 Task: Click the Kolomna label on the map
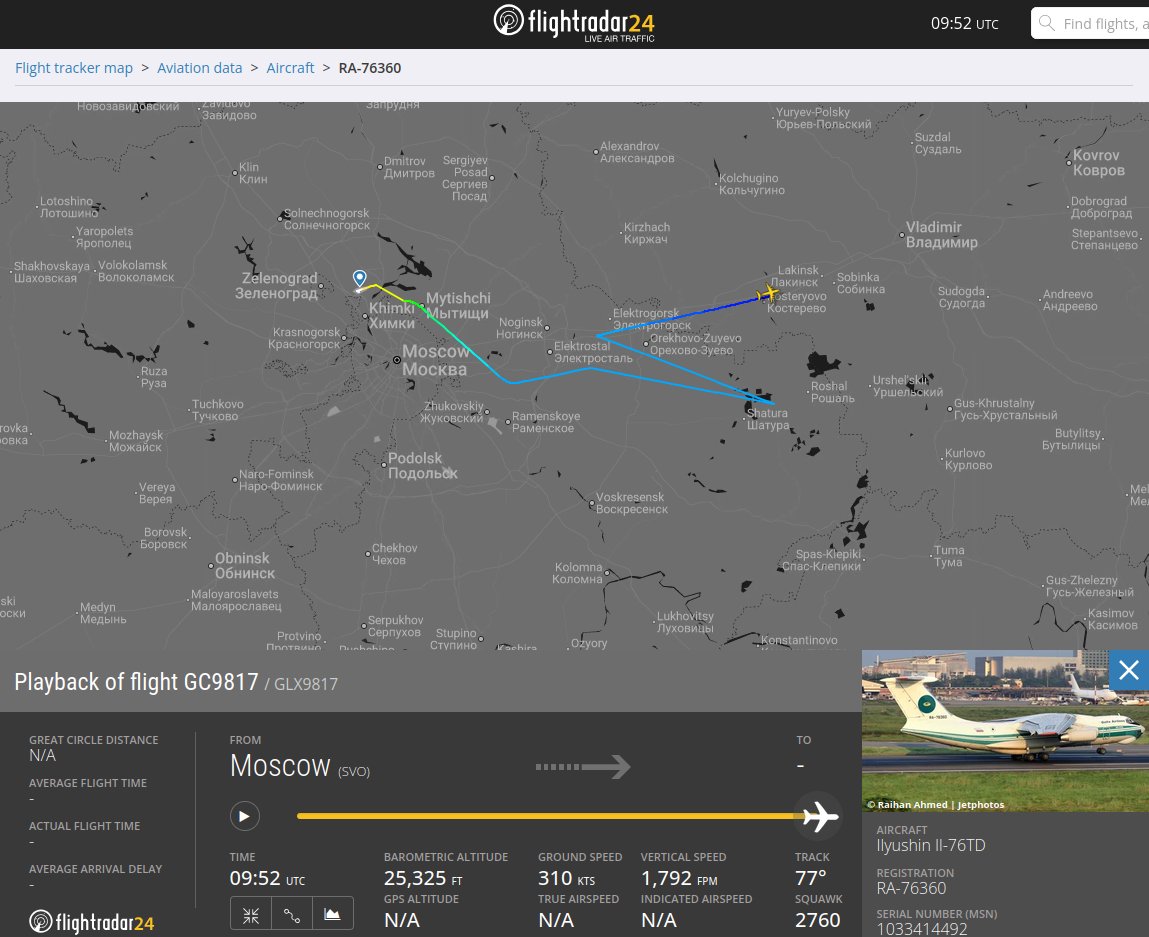(x=577, y=573)
